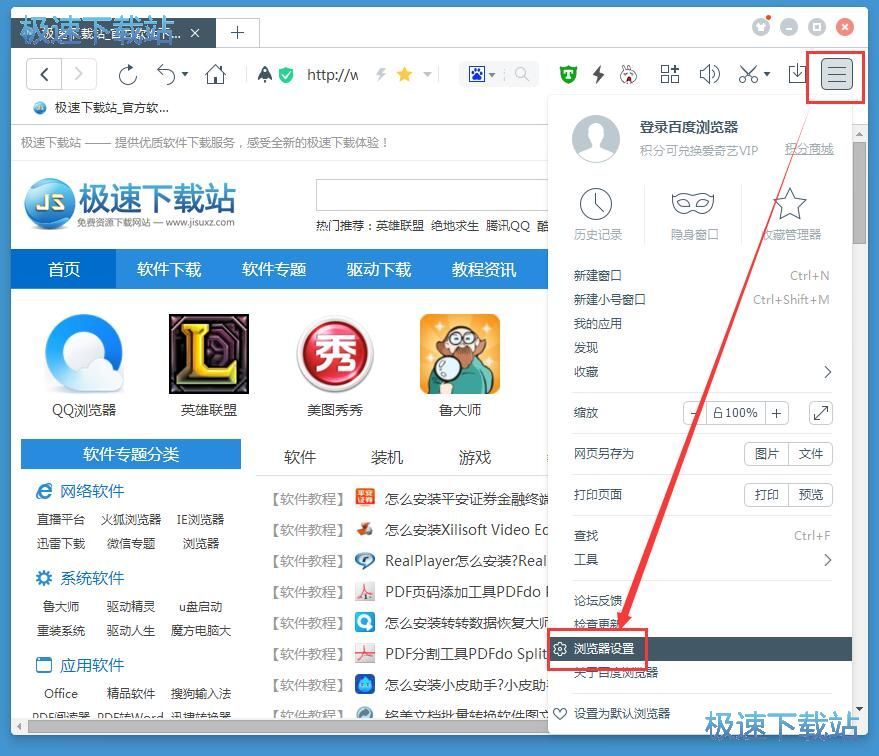Click the skin icon in title bar
Image resolution: width=879 pixels, height=756 pixels.
click(761, 26)
